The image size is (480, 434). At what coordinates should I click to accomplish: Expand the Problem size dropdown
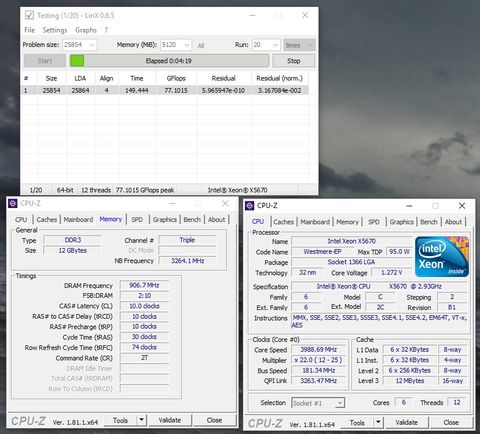(92, 45)
